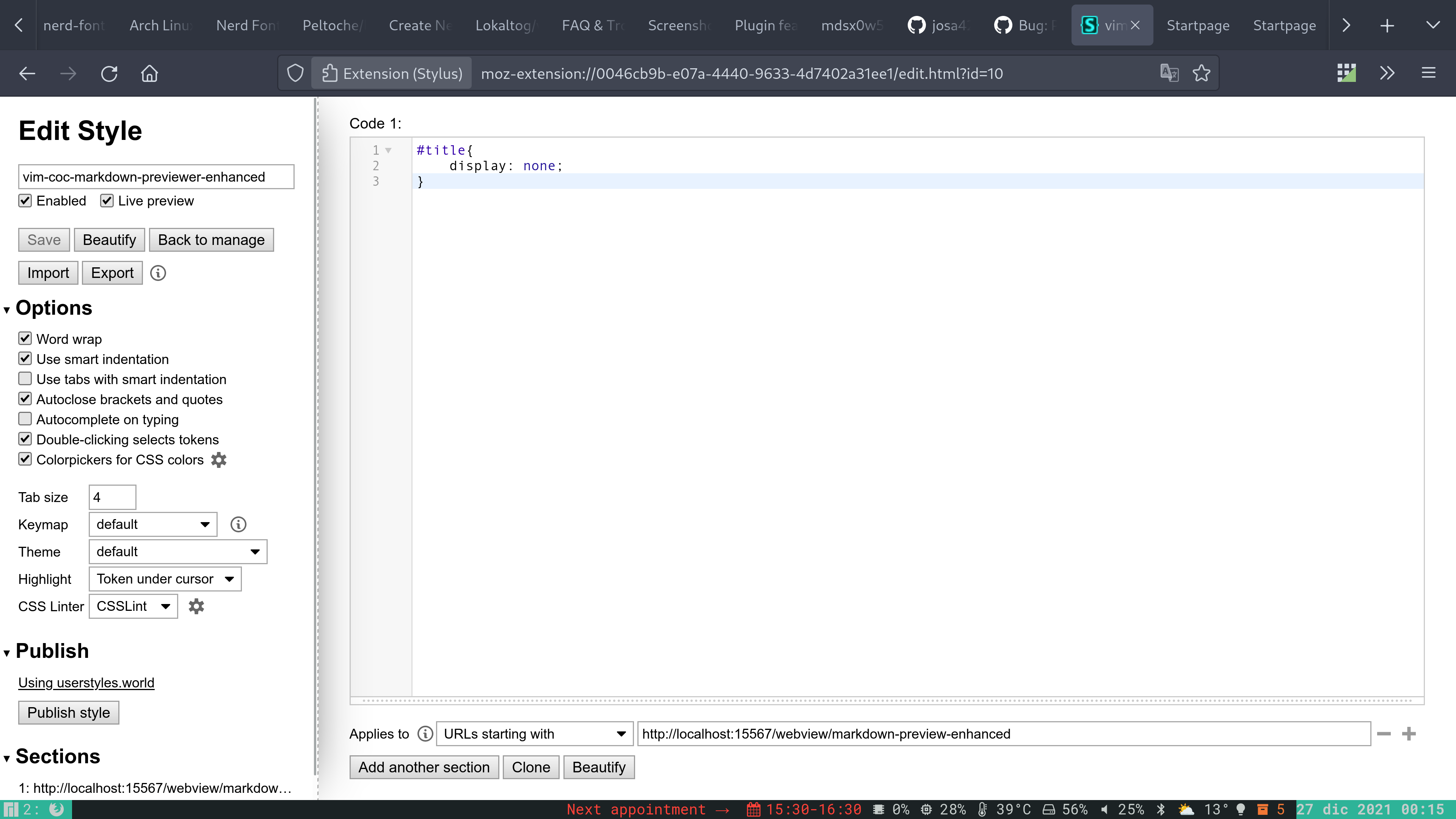The width and height of the screenshot is (1456, 819).
Task: Switch to the Startpage tab
Action: click(1198, 25)
